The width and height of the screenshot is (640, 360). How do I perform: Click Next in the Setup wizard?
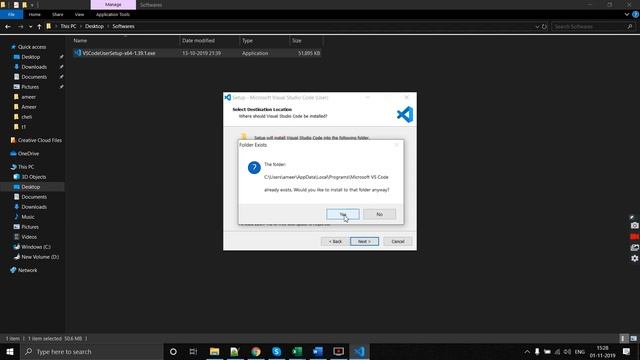[x=364, y=241]
